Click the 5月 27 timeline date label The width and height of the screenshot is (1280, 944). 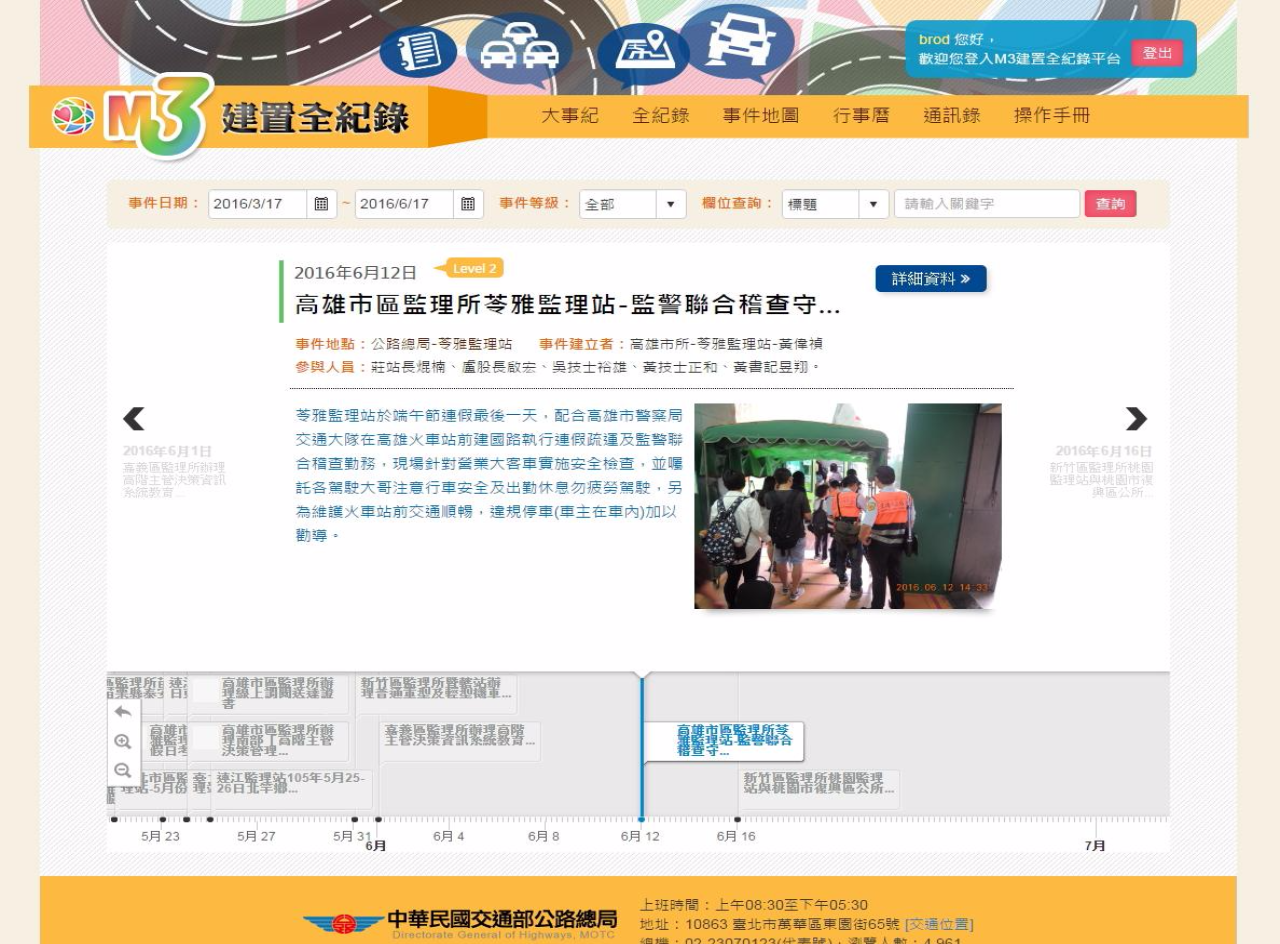[x=256, y=836]
